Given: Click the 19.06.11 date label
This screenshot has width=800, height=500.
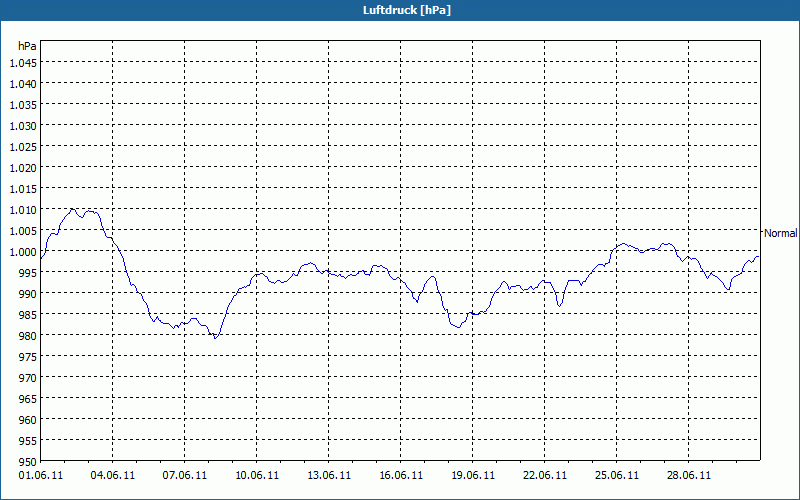Looking at the screenshot, I should point(473,475).
